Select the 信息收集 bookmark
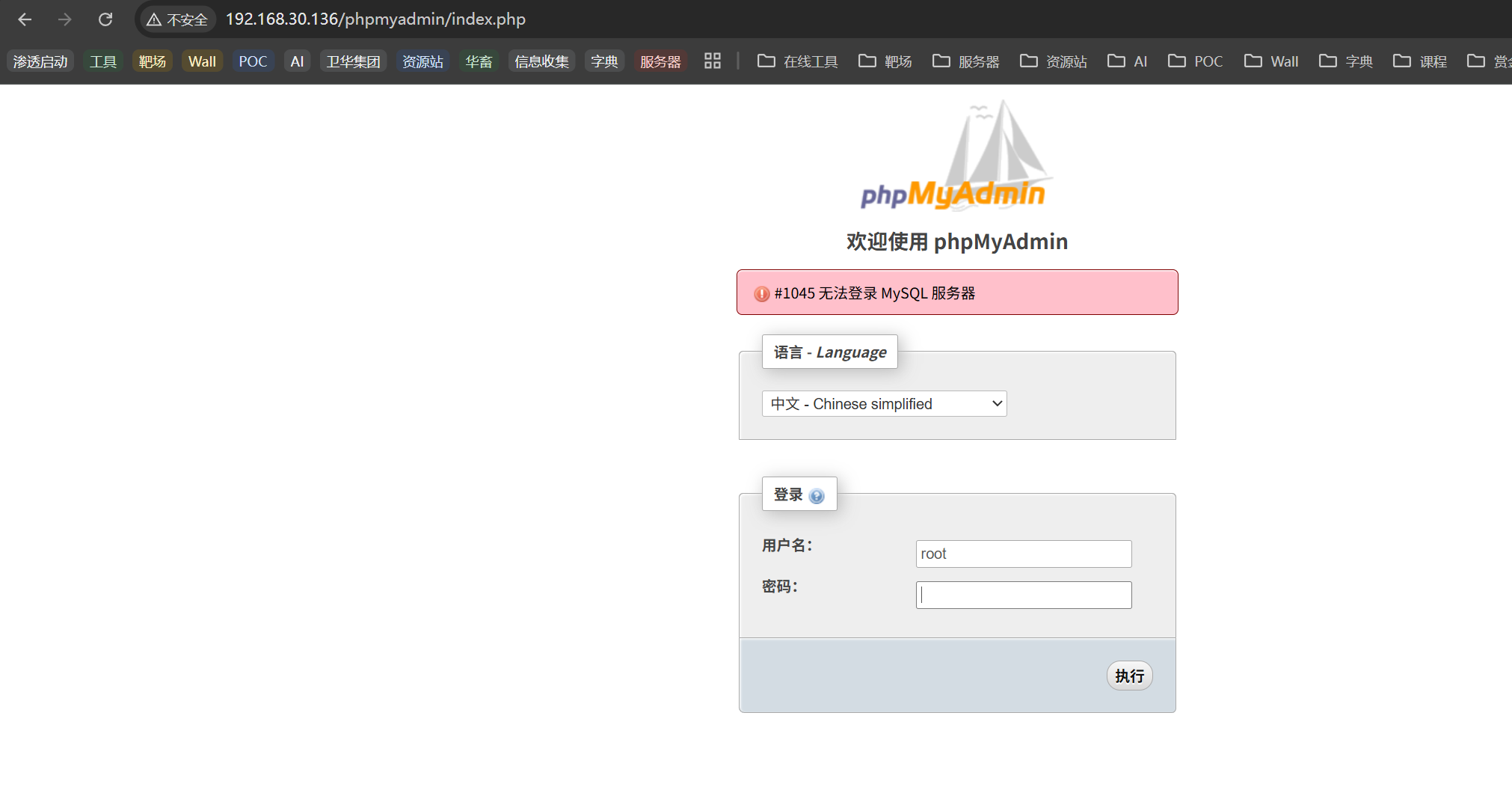This screenshot has width=1512, height=790. pyautogui.click(x=541, y=61)
